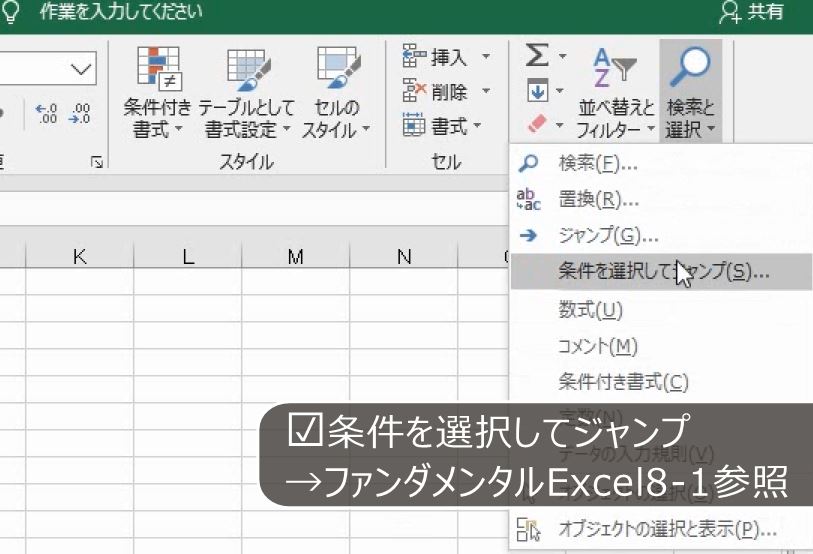
Task: Select 数式(U) menu item
Action: 661,310
